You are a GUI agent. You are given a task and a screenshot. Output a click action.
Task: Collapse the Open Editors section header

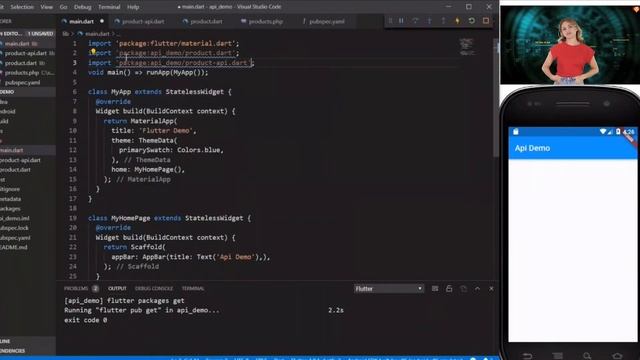pyautogui.click(x=28, y=33)
